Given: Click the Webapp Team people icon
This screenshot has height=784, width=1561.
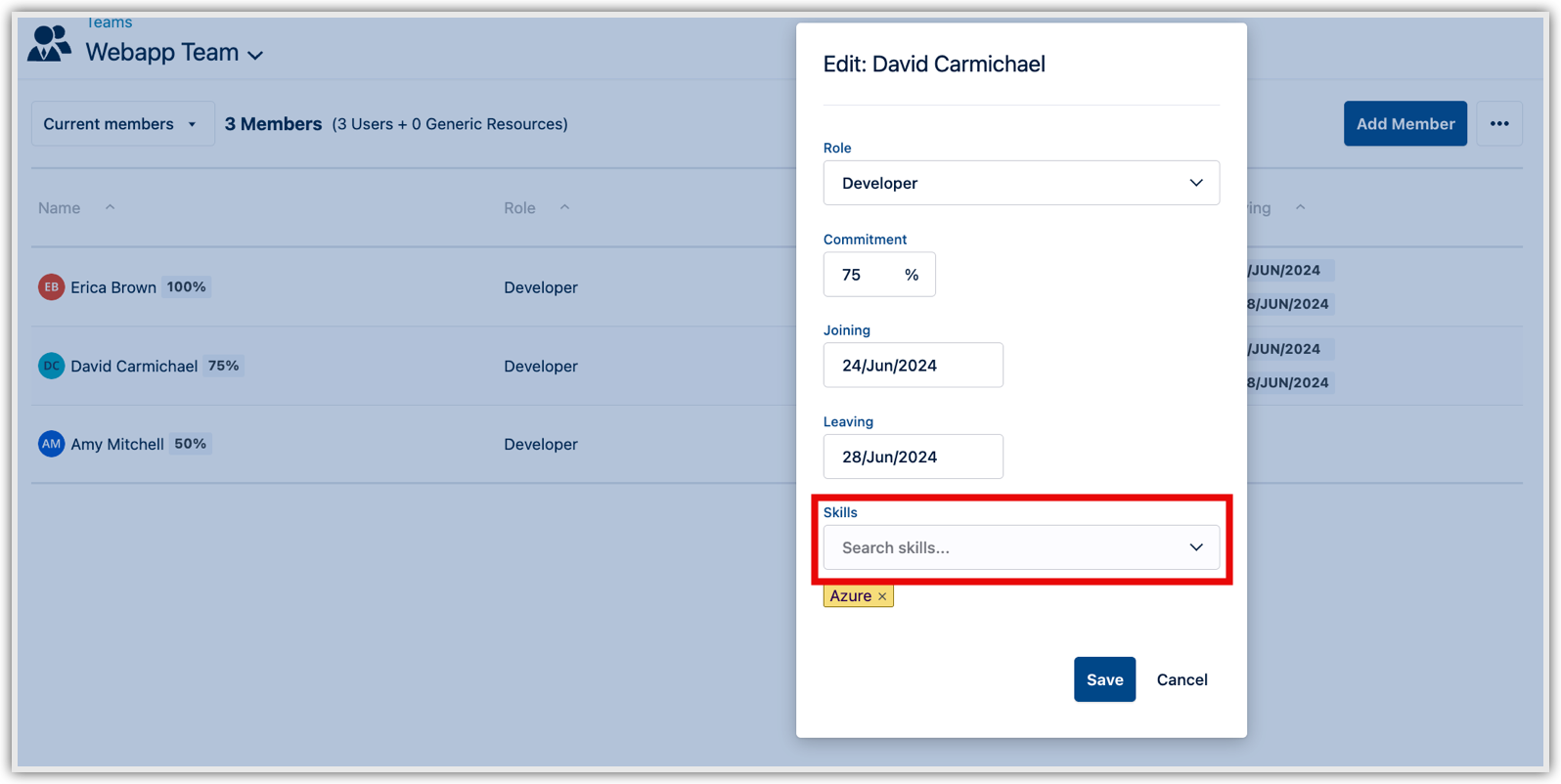Looking at the screenshot, I should [49, 44].
